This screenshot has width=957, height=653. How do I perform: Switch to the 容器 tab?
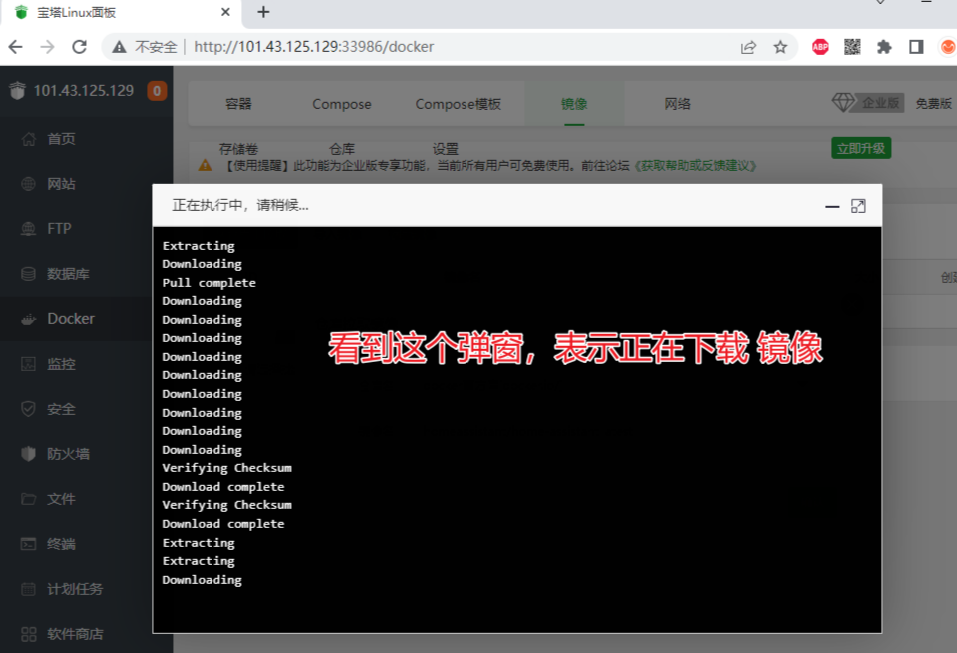[238, 104]
